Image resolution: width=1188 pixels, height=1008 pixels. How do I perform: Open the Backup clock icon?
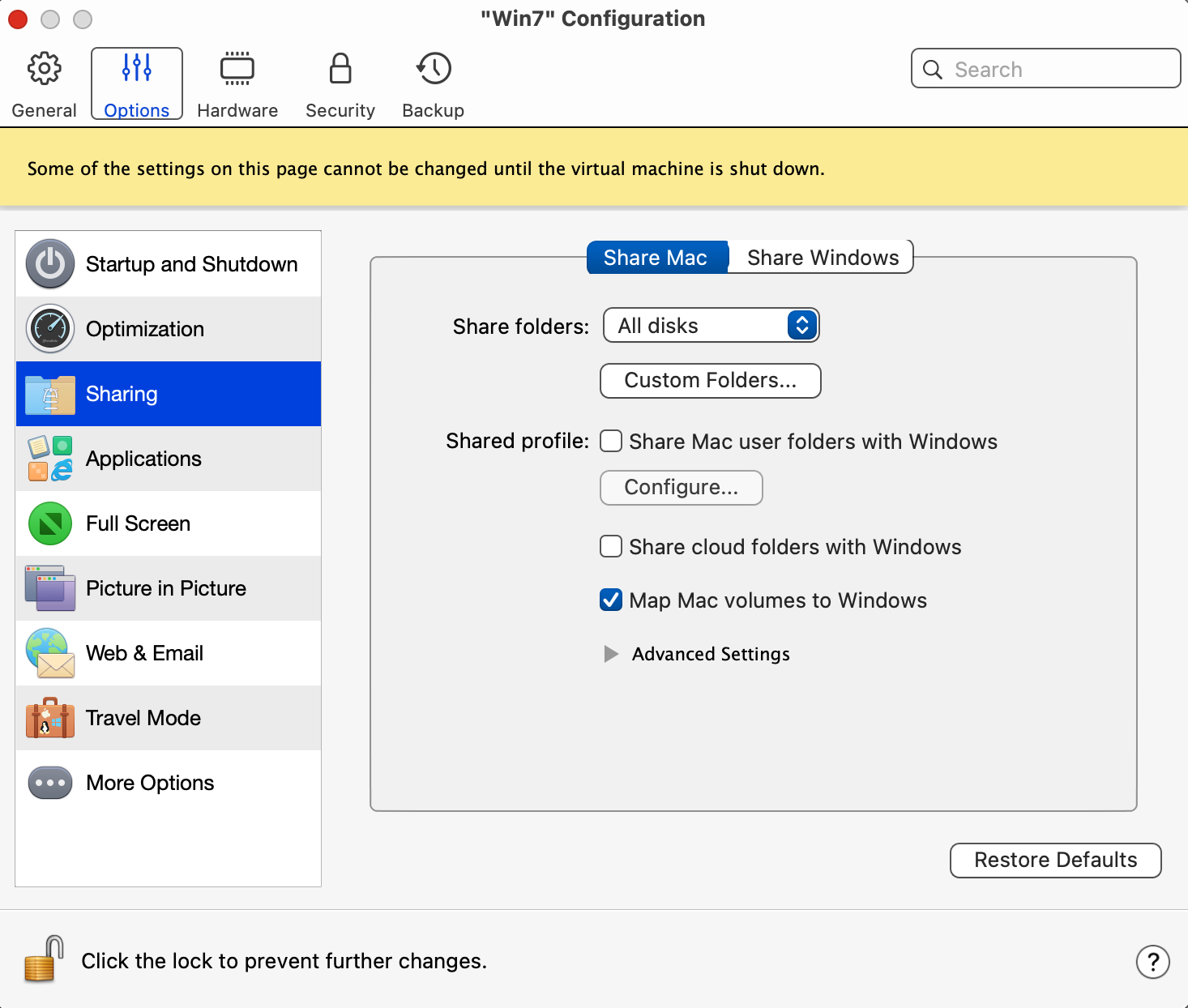pos(434,70)
